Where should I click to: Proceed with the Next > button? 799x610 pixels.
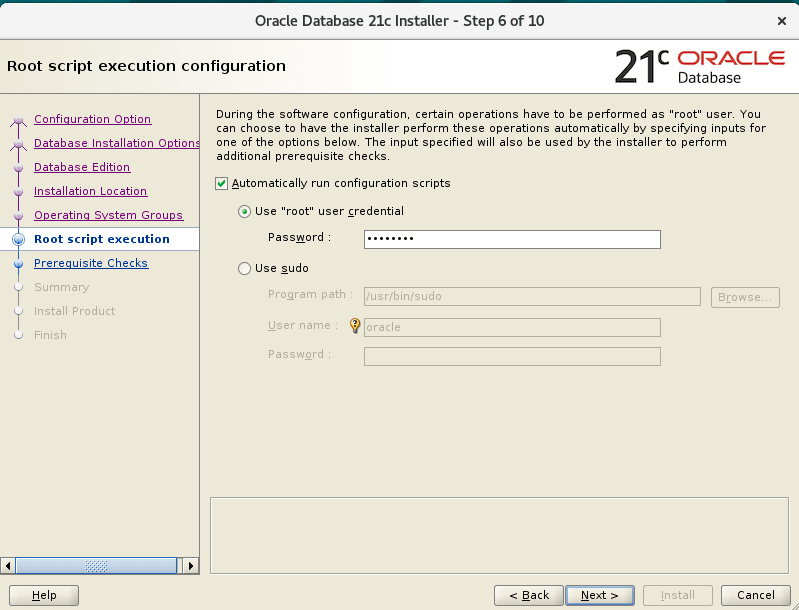point(600,595)
